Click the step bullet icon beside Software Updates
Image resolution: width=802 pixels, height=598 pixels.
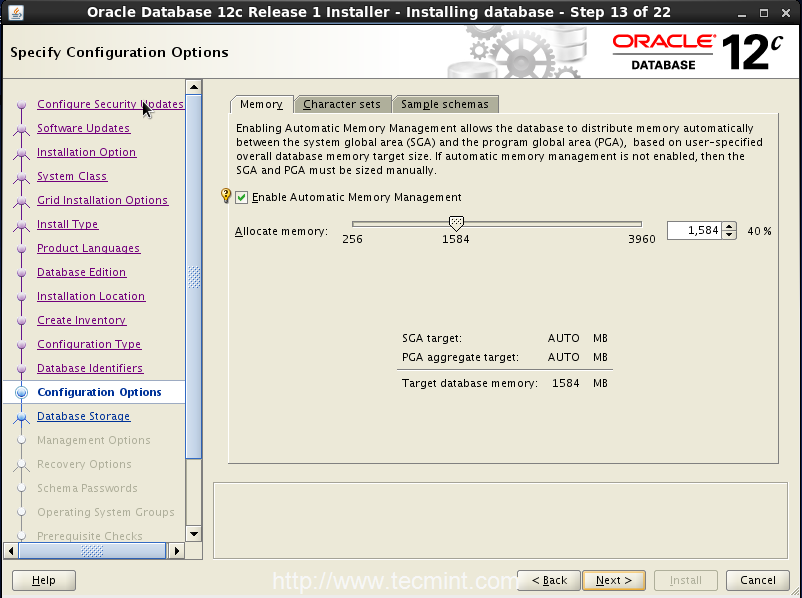[21, 129]
